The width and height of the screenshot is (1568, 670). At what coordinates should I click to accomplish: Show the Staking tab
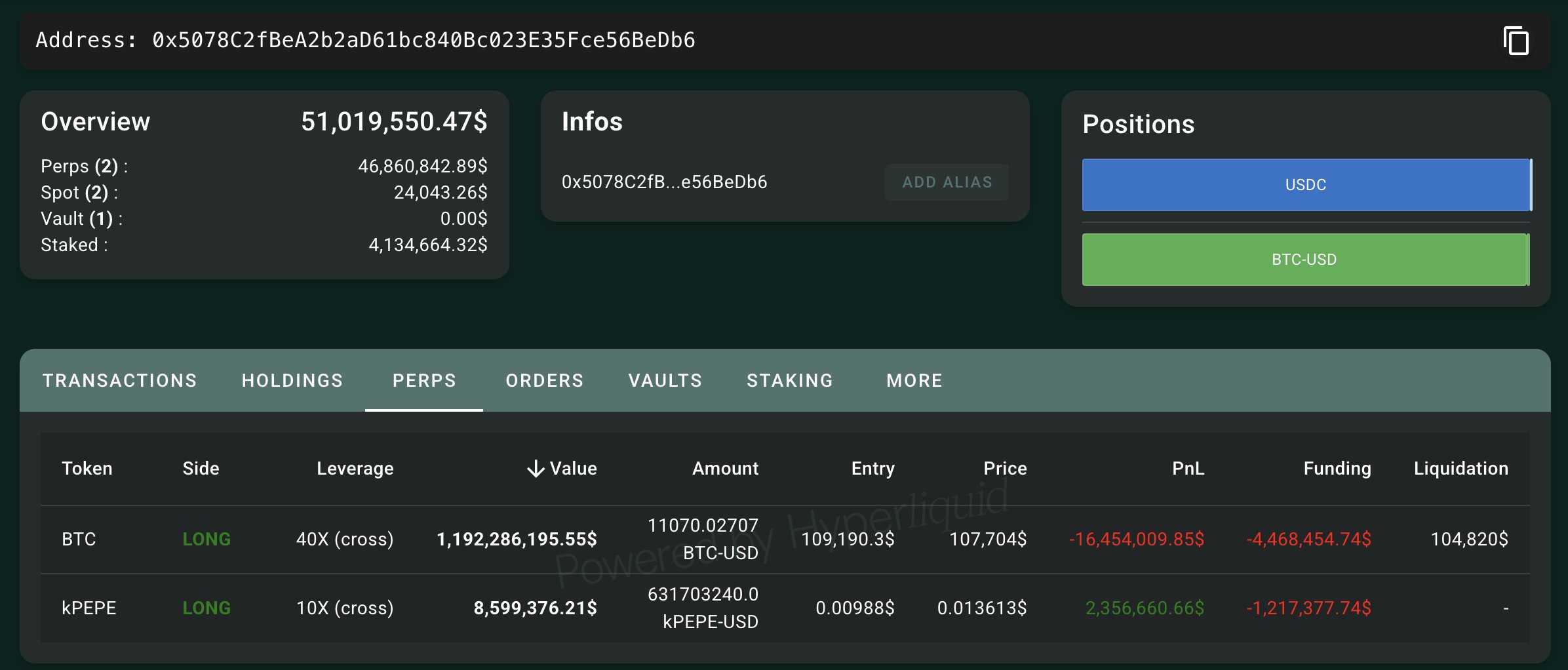pos(790,380)
